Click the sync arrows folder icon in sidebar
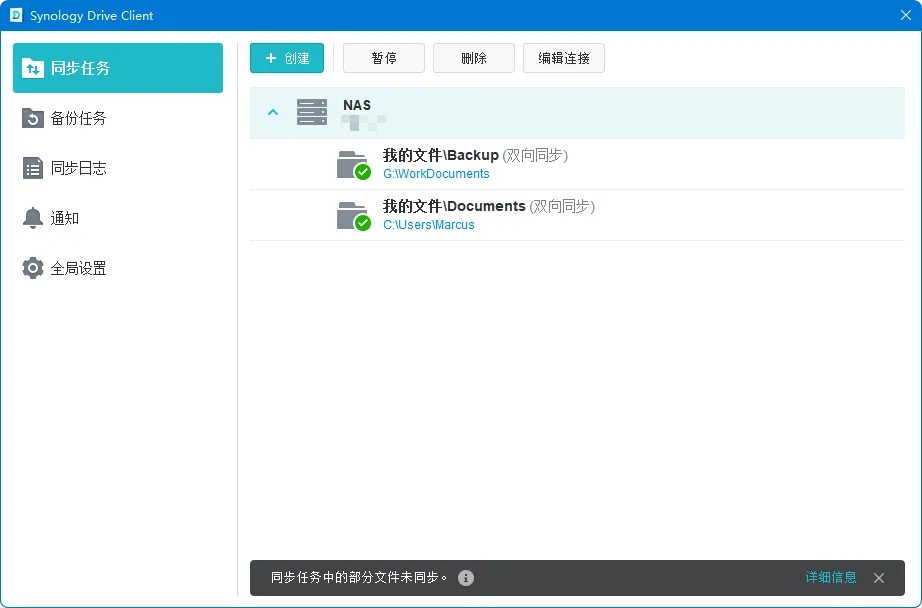The height and width of the screenshot is (608, 922). tap(32, 68)
